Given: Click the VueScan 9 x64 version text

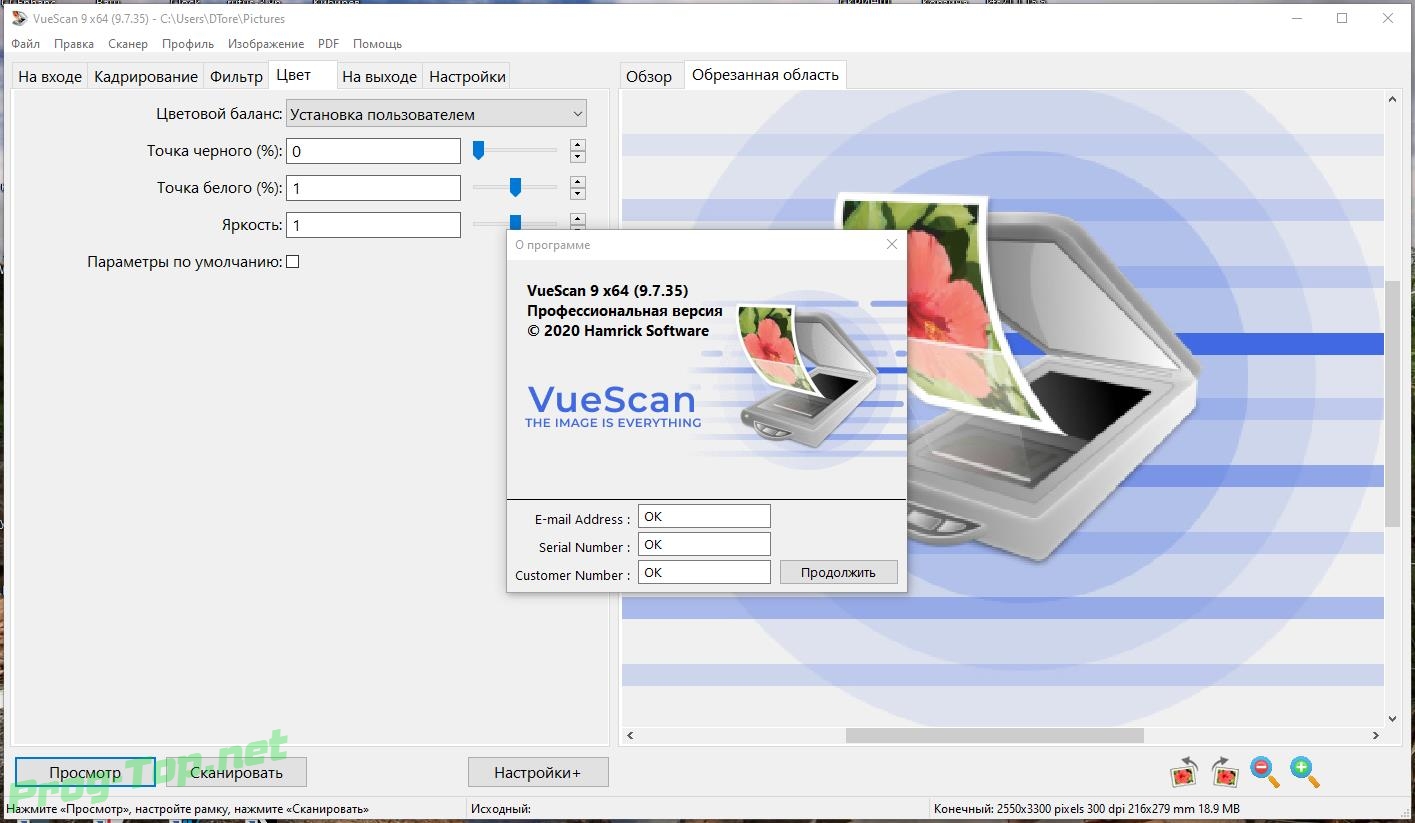Looking at the screenshot, I should tap(607, 291).
